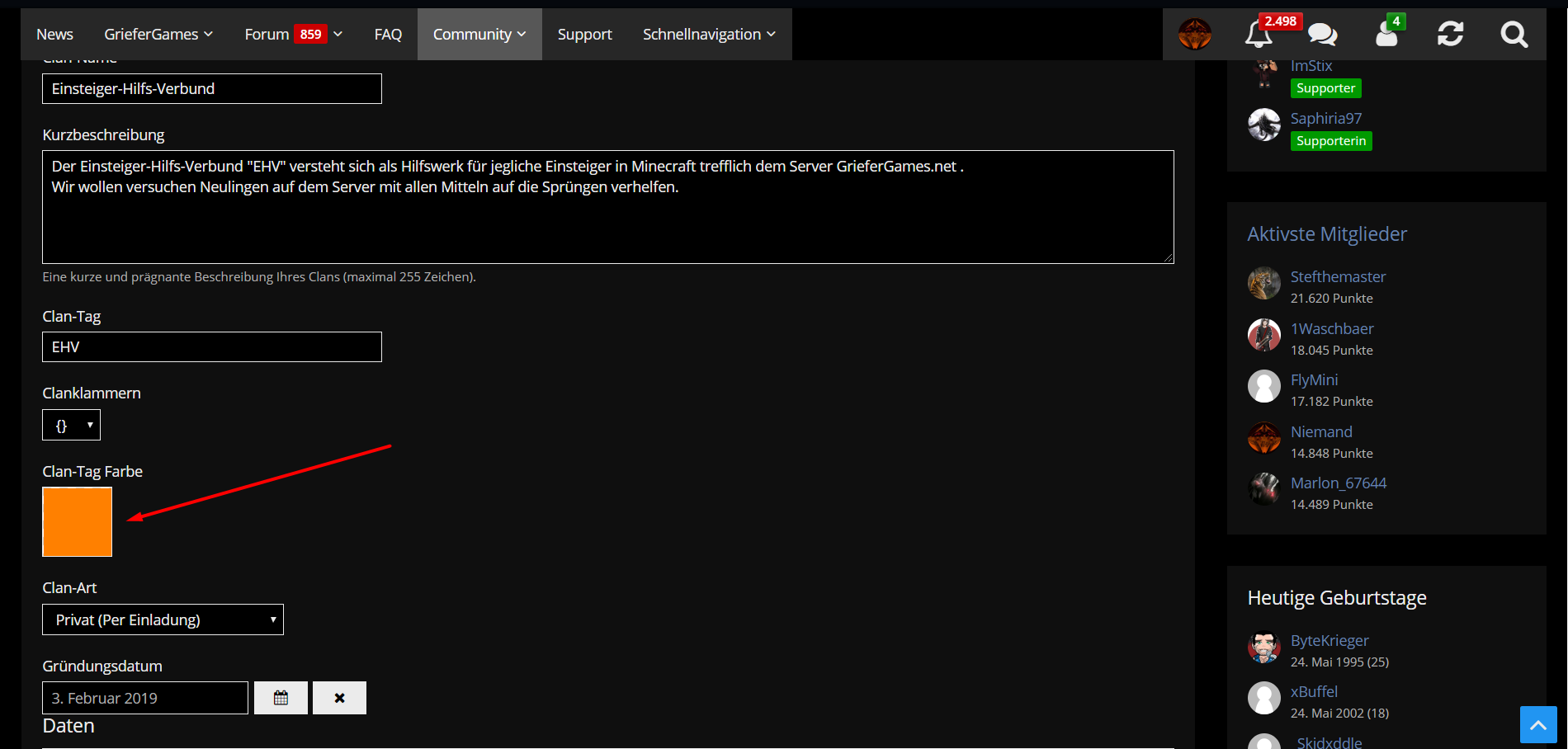
Task: Click into the Clan-Tag EHV field
Action: point(212,347)
